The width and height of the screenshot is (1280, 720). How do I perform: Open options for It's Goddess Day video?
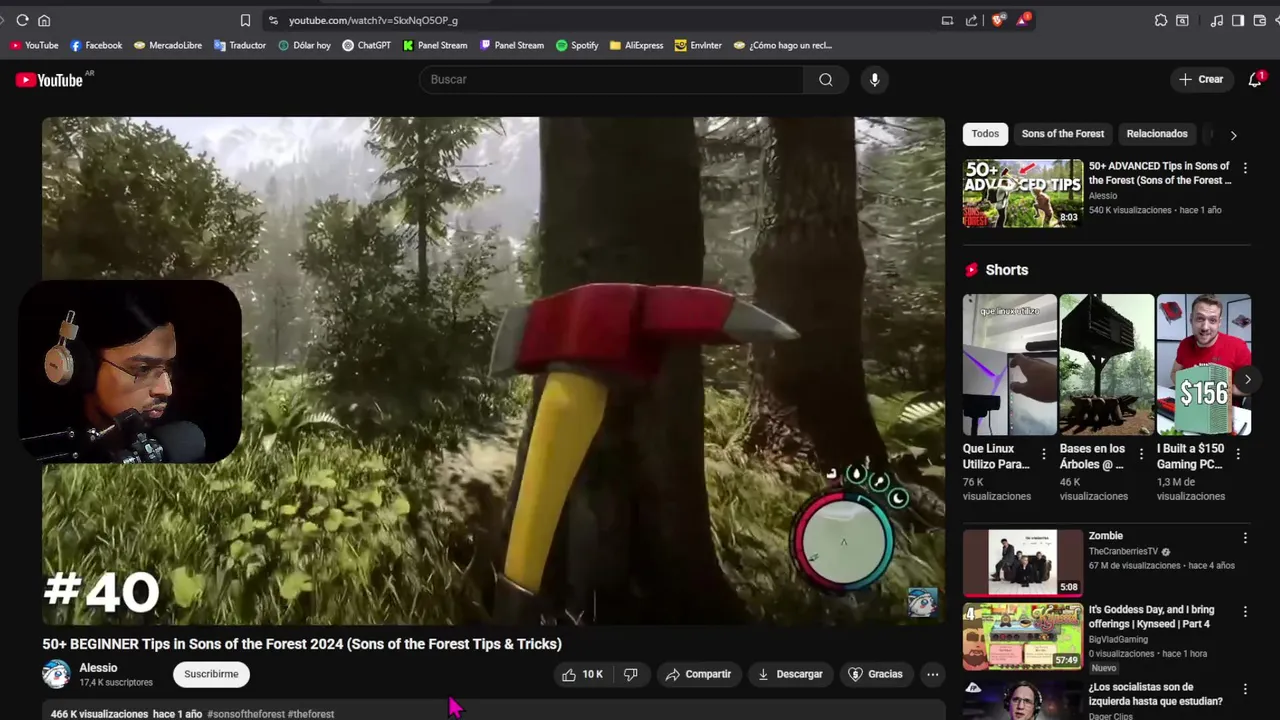[1245, 611]
